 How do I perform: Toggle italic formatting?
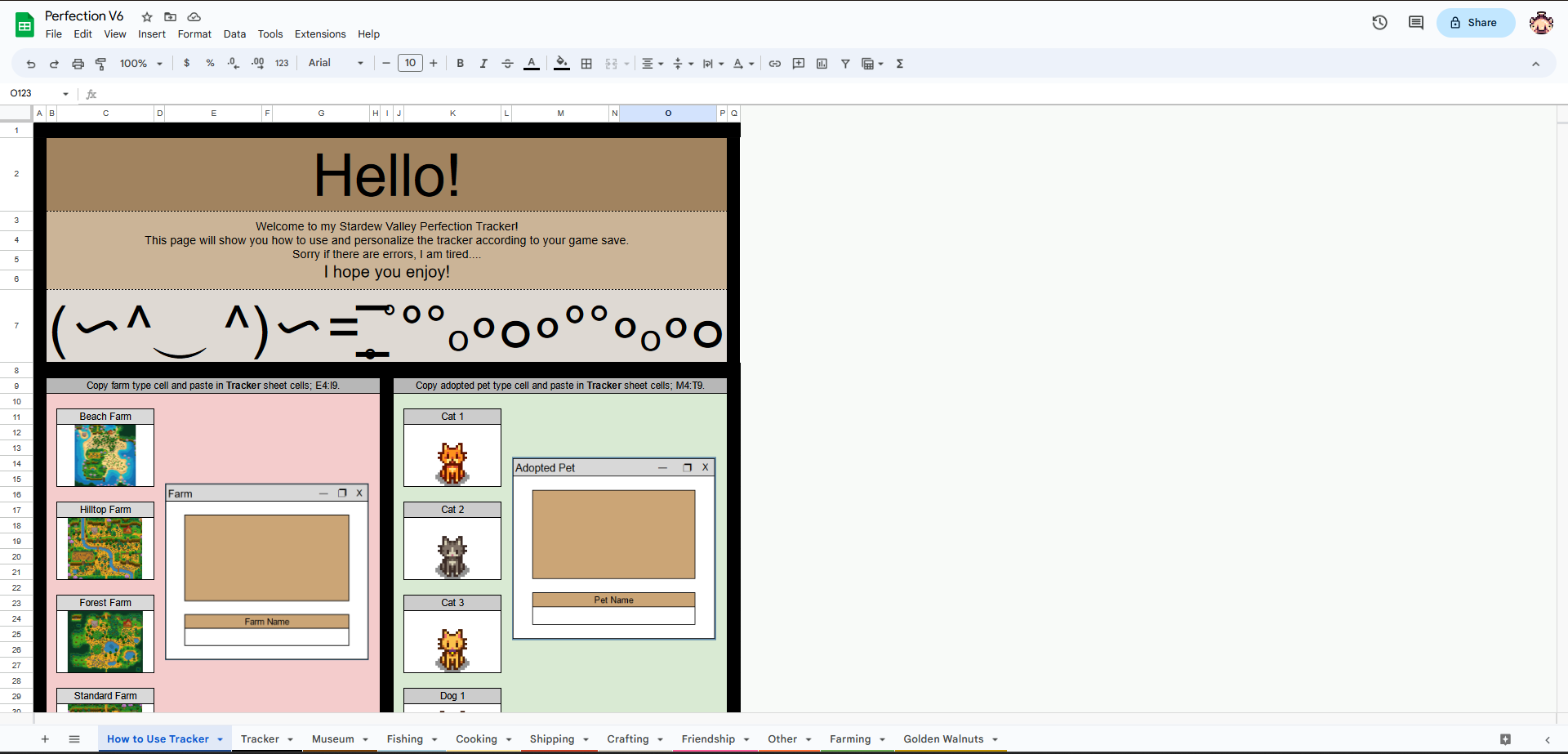pyautogui.click(x=483, y=63)
